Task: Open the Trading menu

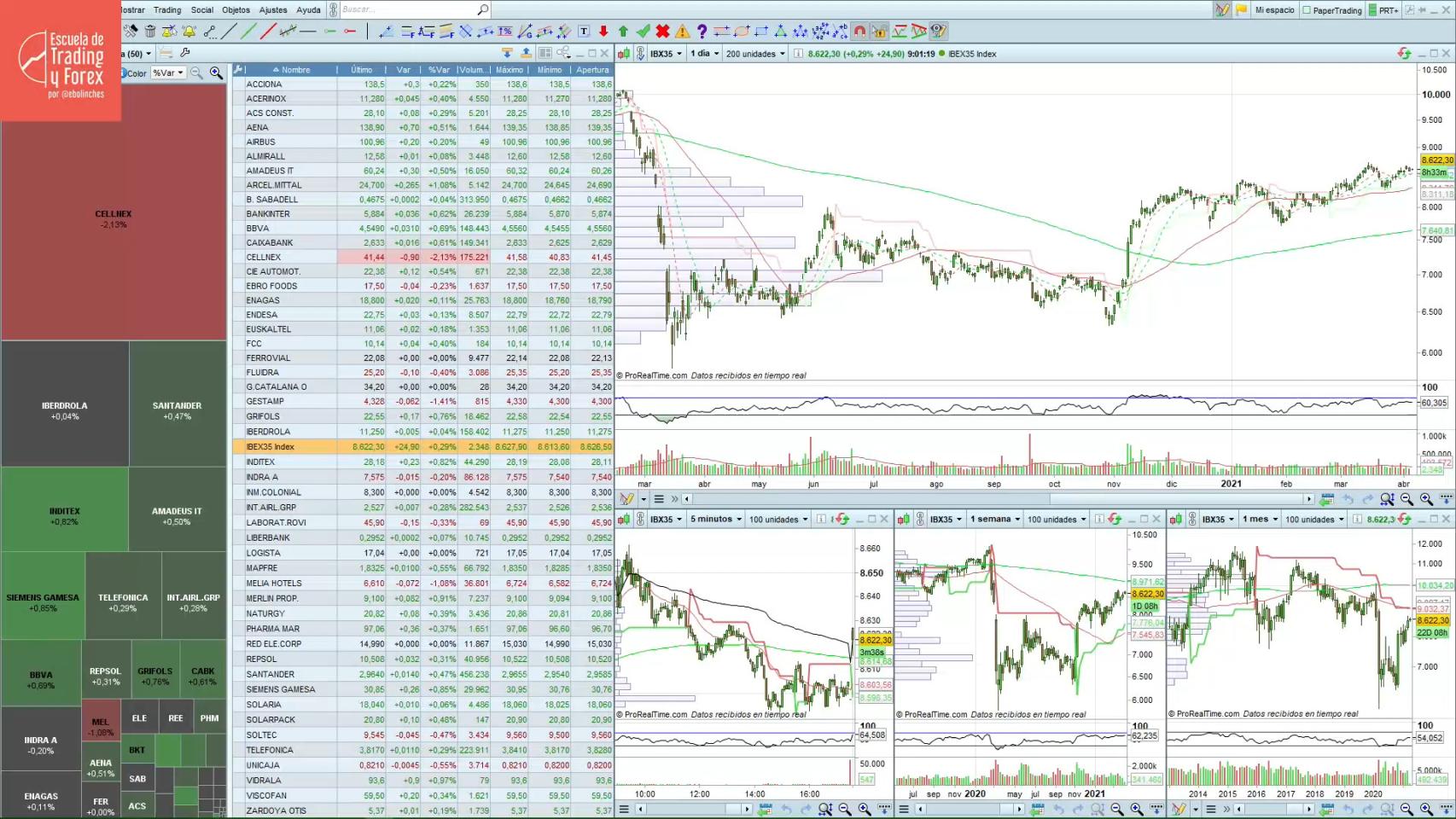Action: coord(167,10)
